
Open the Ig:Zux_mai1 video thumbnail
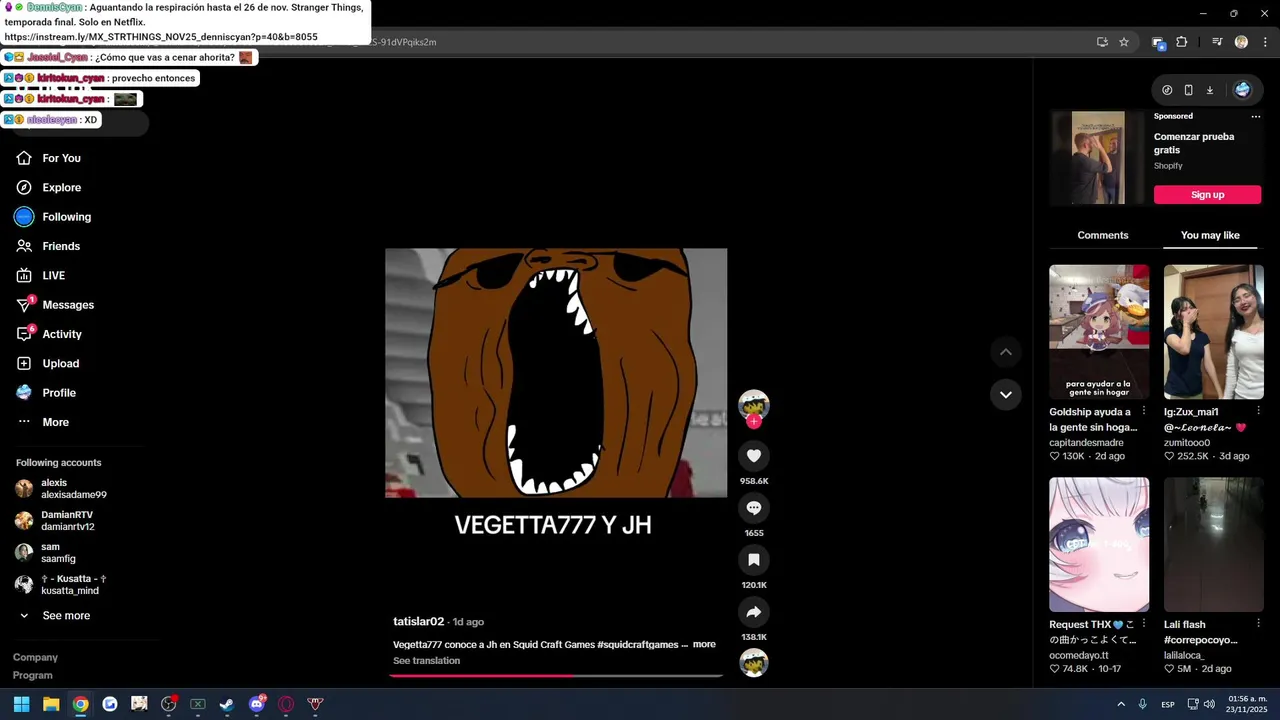(1214, 332)
